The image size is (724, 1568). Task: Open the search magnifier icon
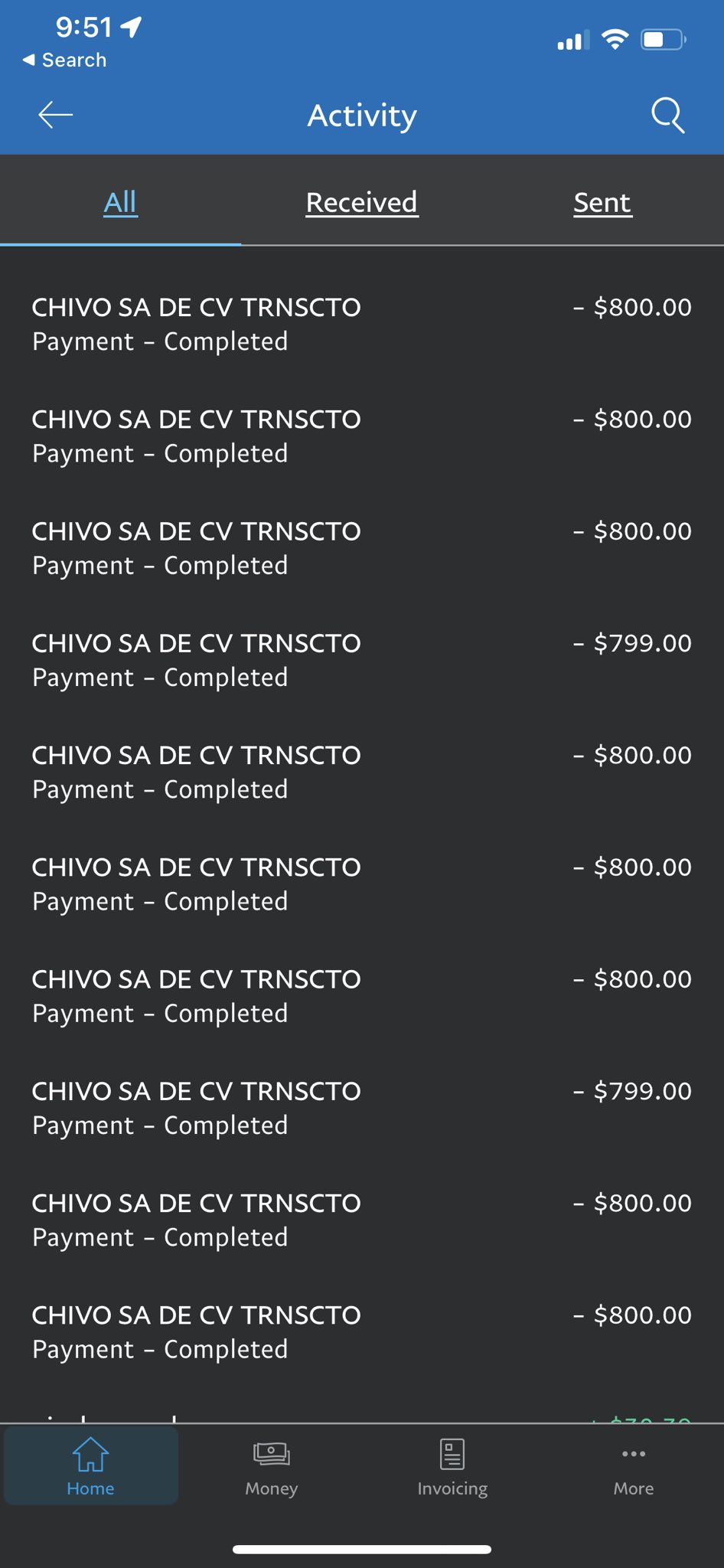(667, 115)
